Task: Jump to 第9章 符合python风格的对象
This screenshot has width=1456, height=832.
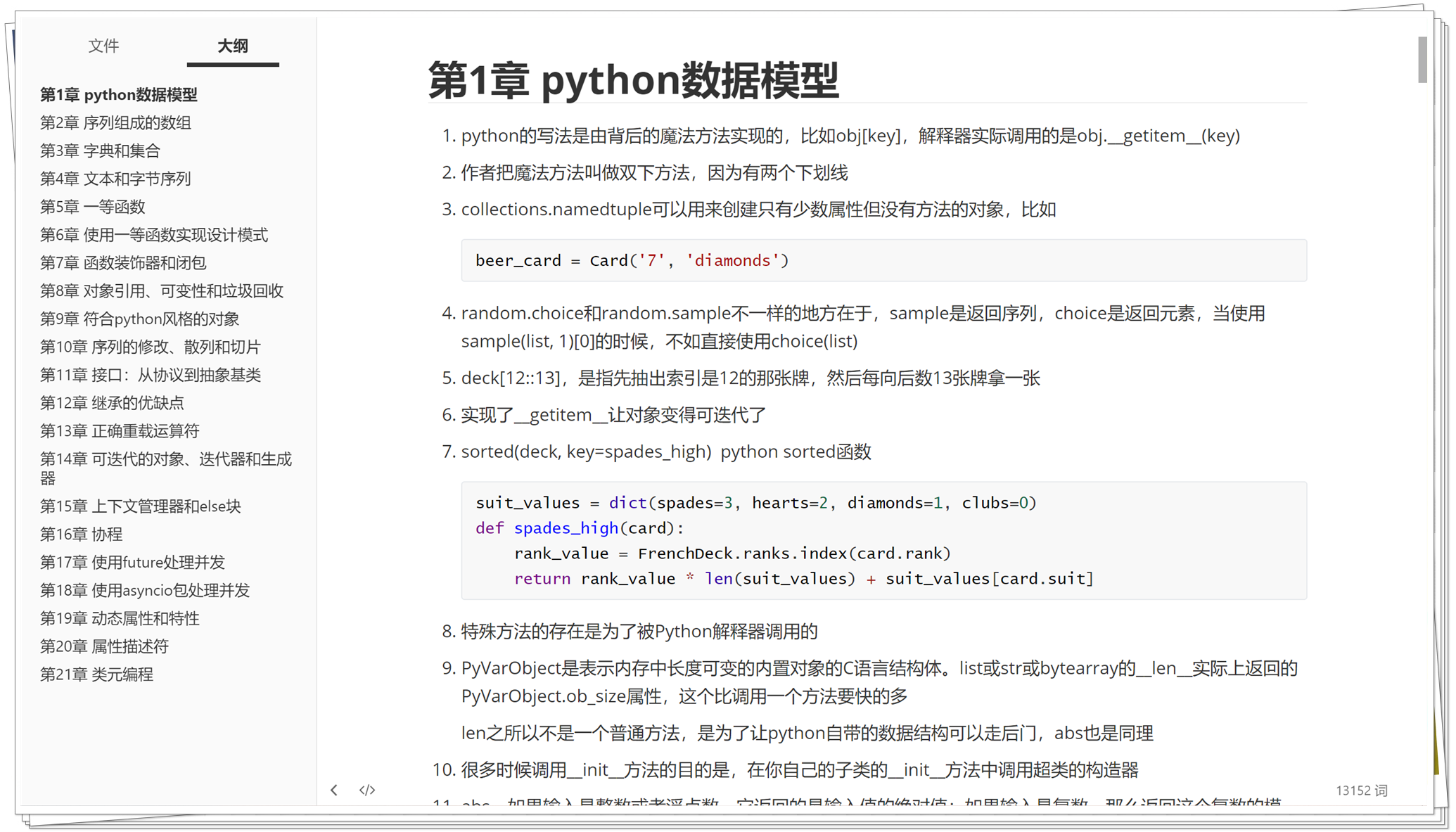Action: [139, 319]
